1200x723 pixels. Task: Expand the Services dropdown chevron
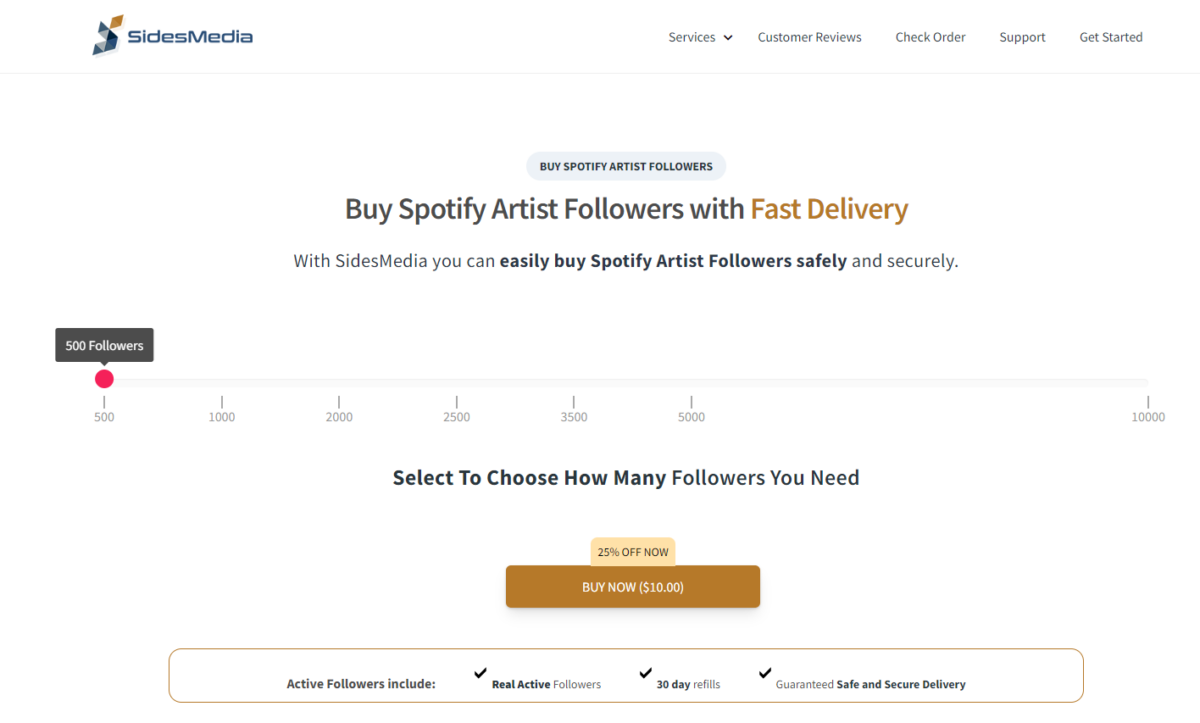(x=728, y=38)
